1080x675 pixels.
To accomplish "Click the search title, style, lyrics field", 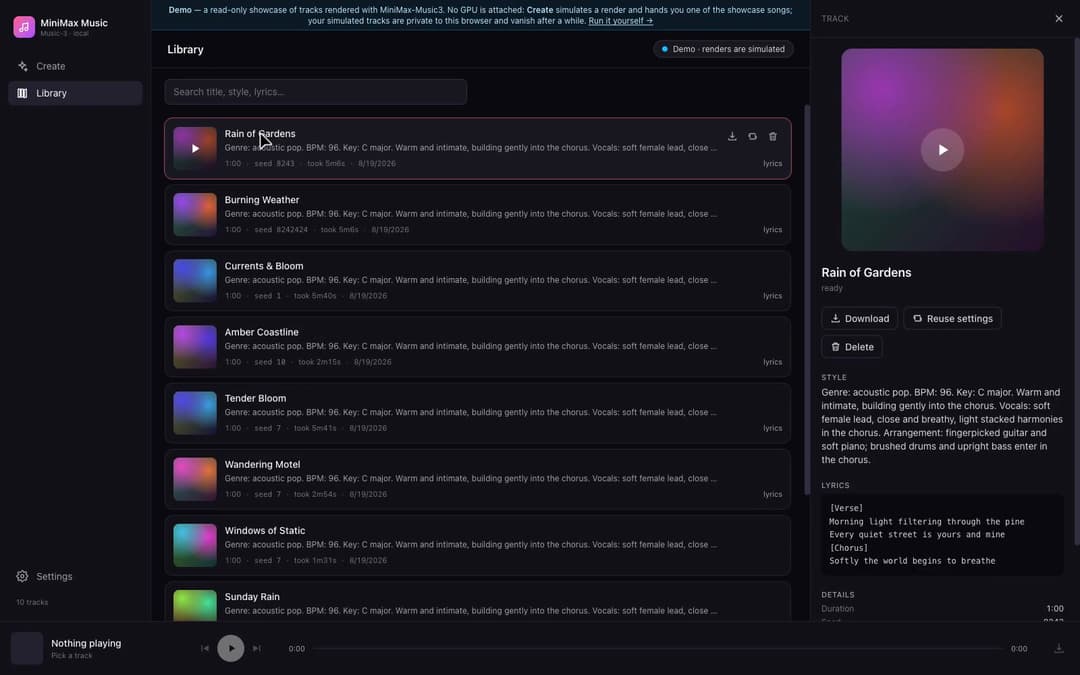I will coord(315,92).
